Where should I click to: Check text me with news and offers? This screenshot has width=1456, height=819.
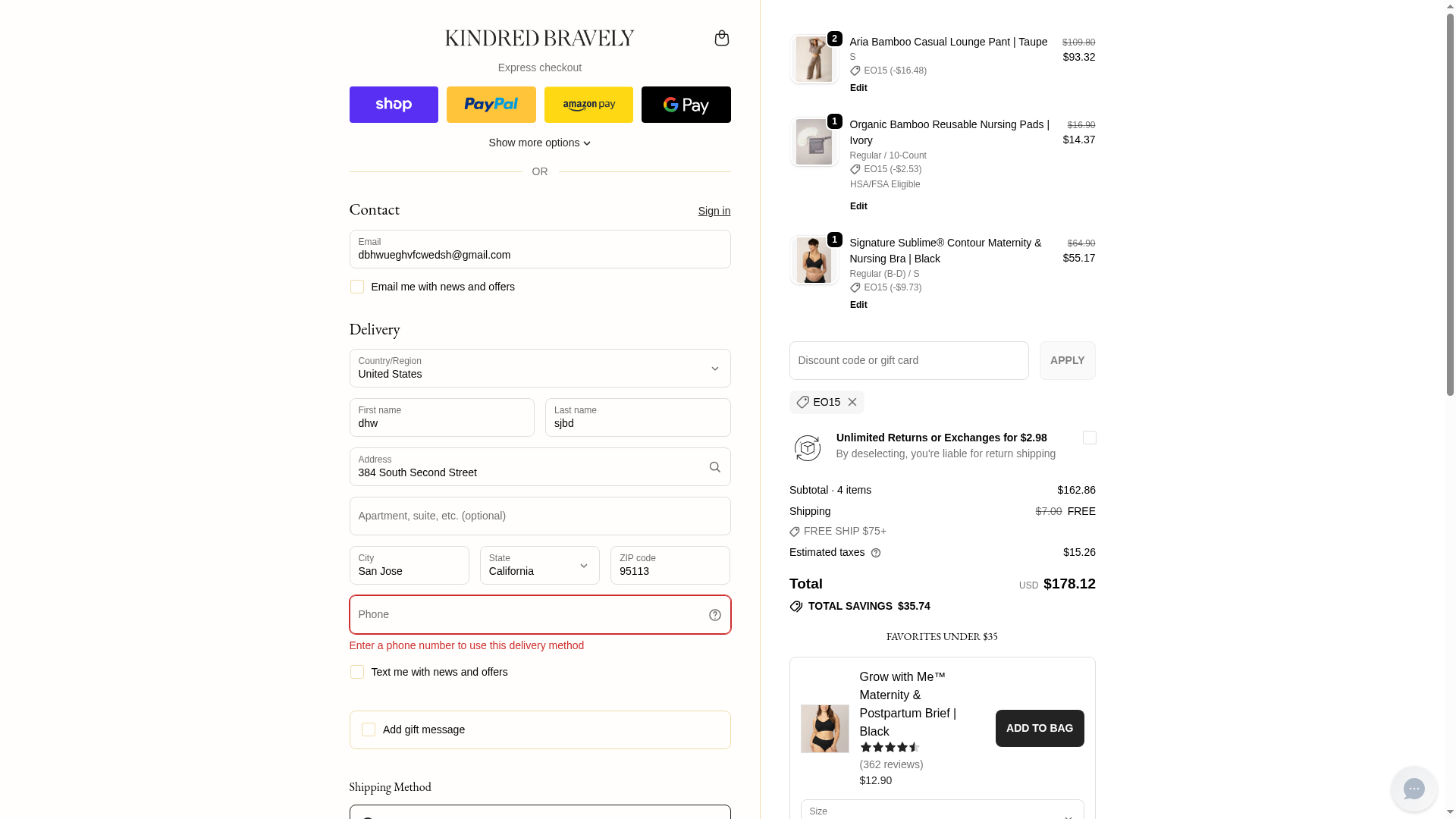click(357, 672)
